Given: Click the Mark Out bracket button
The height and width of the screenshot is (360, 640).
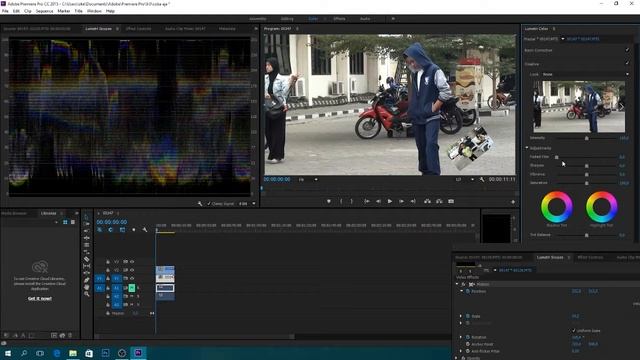Looking at the screenshot, I should (351, 201).
